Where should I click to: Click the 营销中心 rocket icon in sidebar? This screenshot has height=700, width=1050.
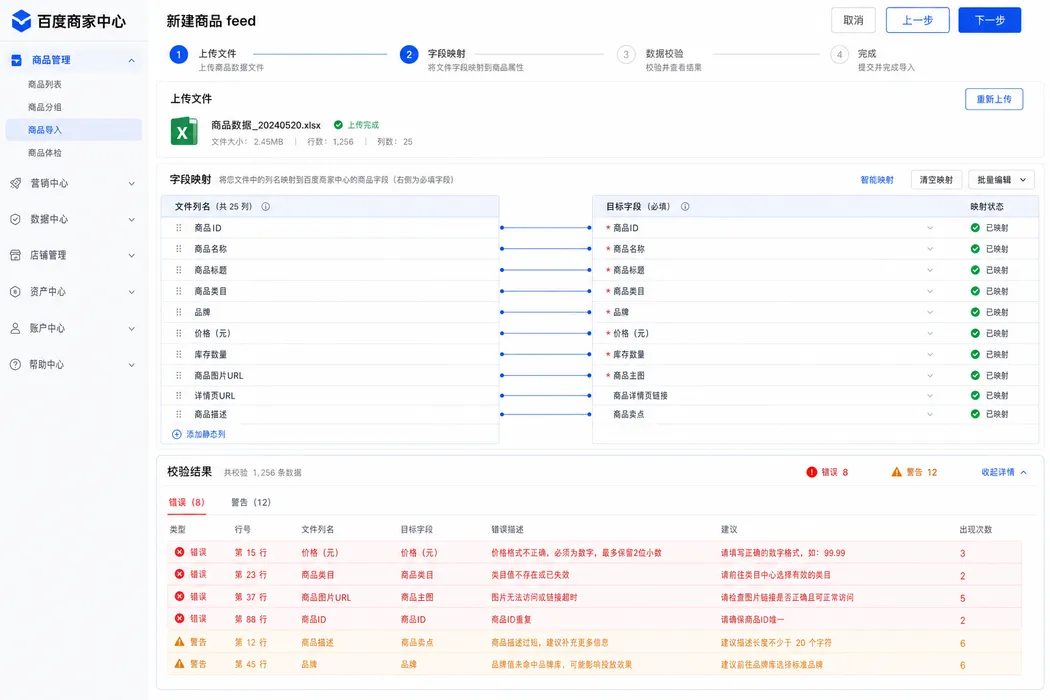point(15,183)
